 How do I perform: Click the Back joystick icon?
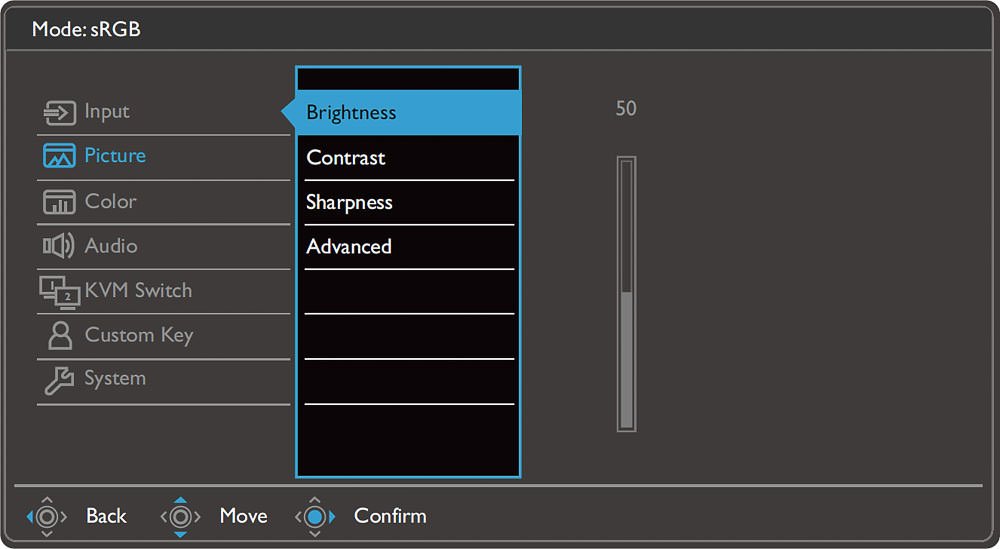point(47,516)
